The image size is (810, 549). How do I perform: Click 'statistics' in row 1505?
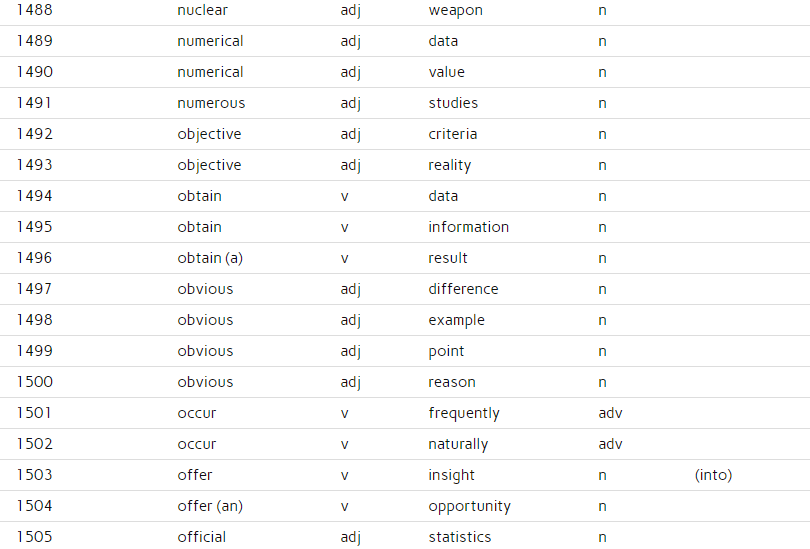point(460,537)
